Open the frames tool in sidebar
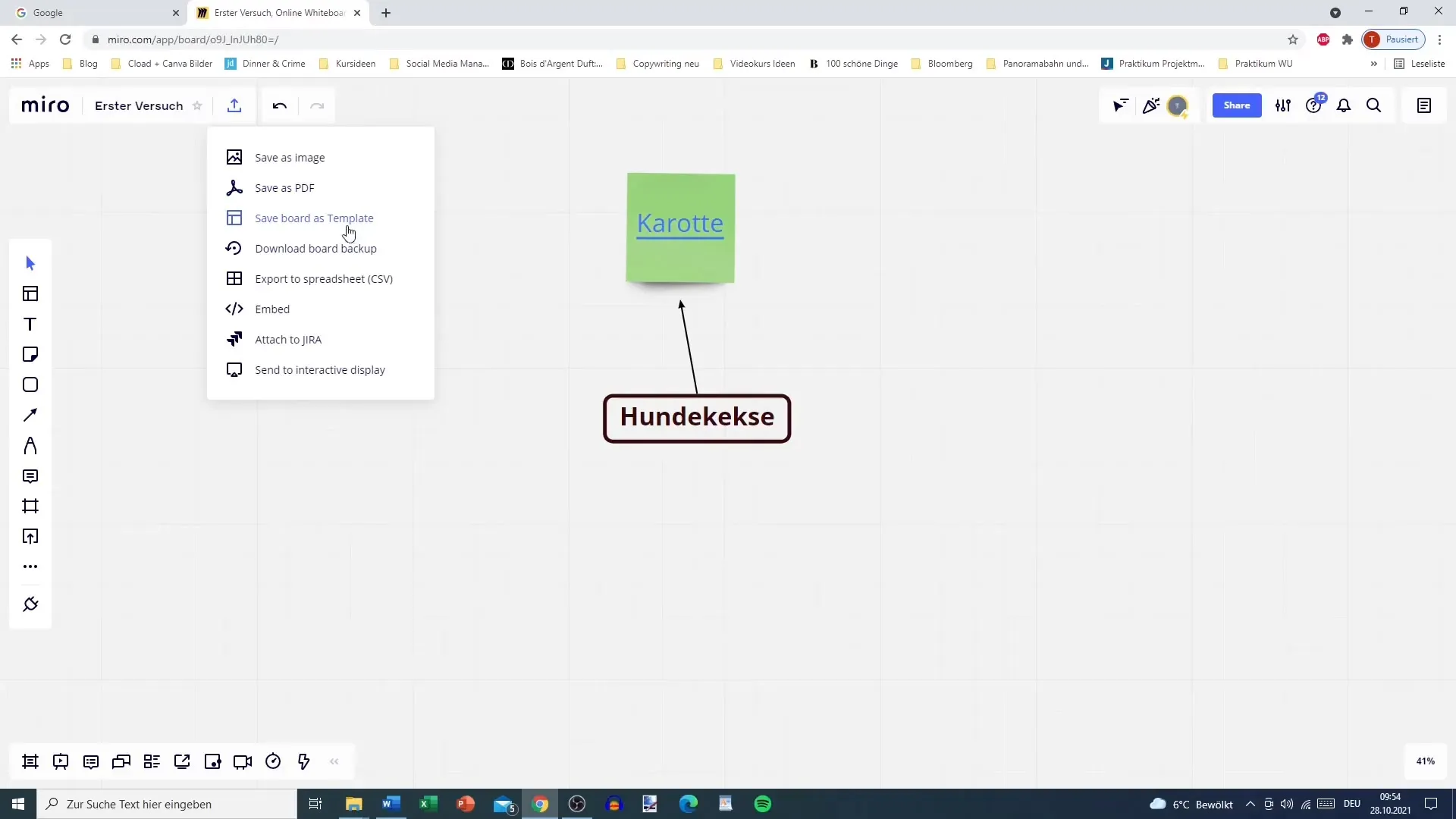 click(30, 506)
